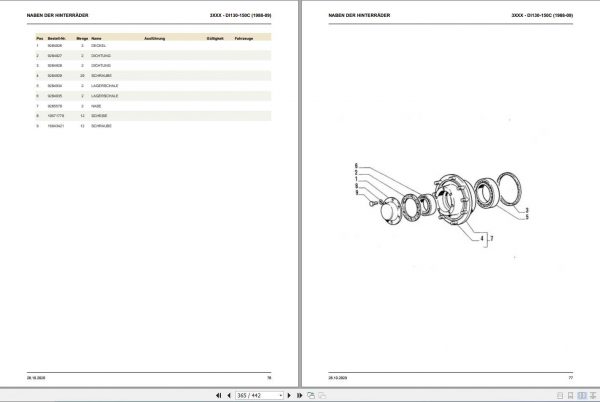Click the Gültigkeit column header
The width and height of the screenshot is (600, 402).
(215, 38)
